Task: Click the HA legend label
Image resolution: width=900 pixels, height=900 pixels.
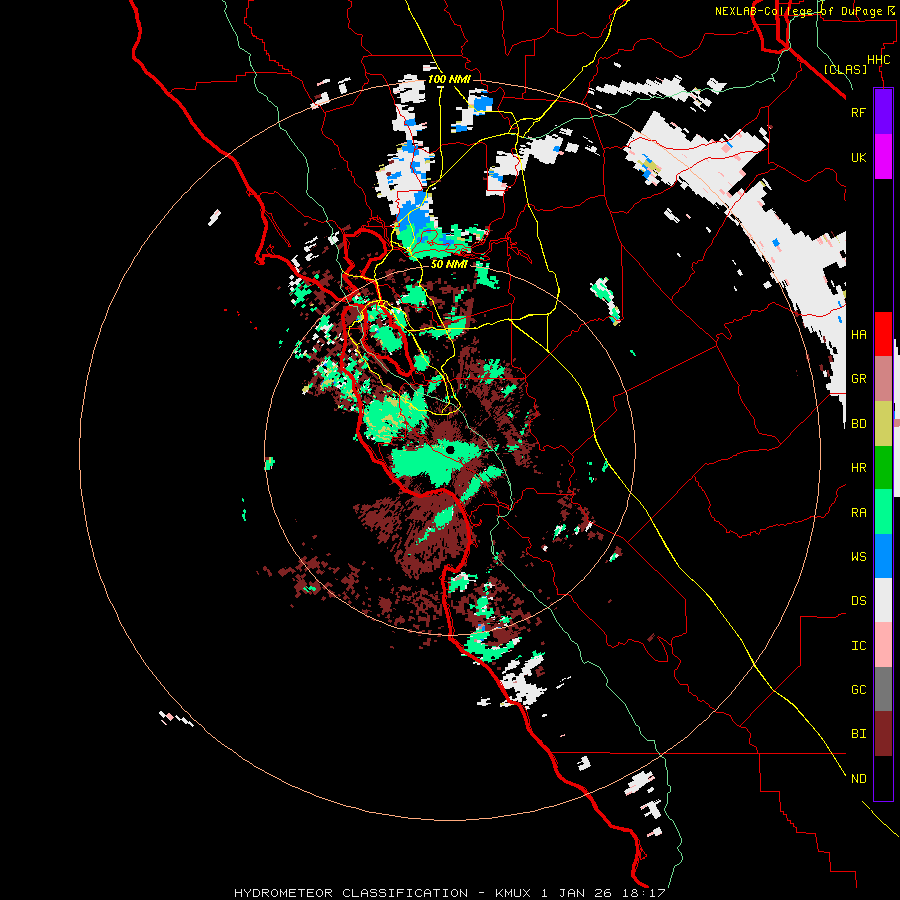Action: pos(858,335)
